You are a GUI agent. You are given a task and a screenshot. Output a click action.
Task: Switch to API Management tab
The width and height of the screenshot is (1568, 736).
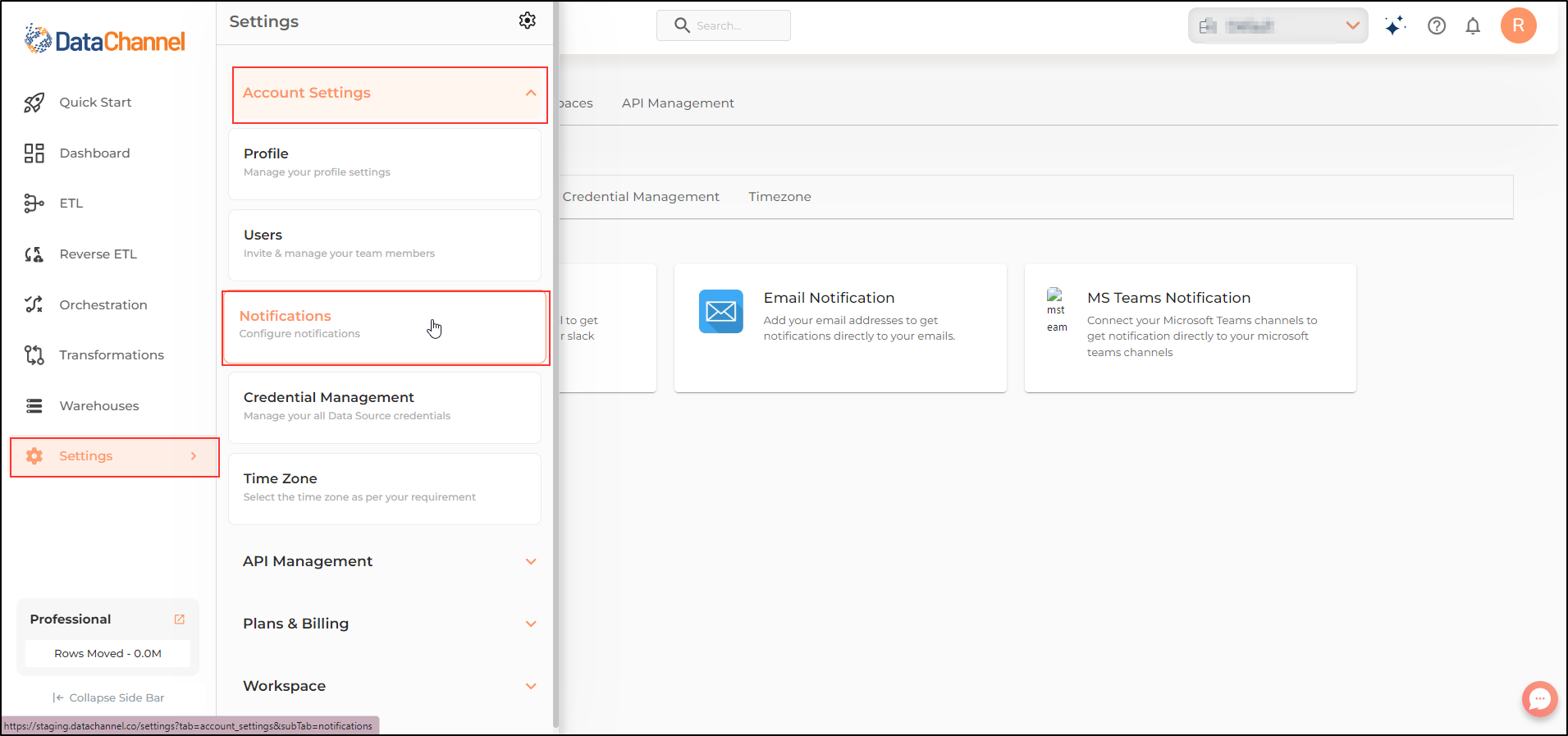tap(678, 103)
